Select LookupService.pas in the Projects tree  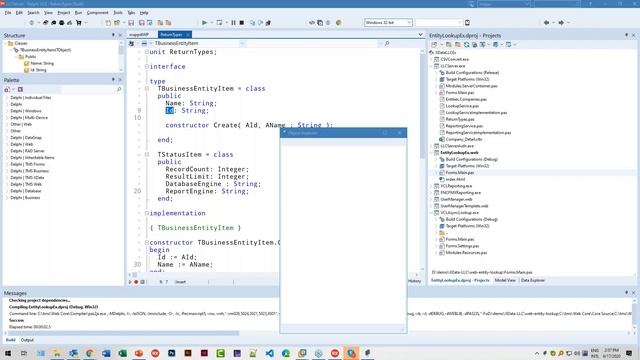462,106
